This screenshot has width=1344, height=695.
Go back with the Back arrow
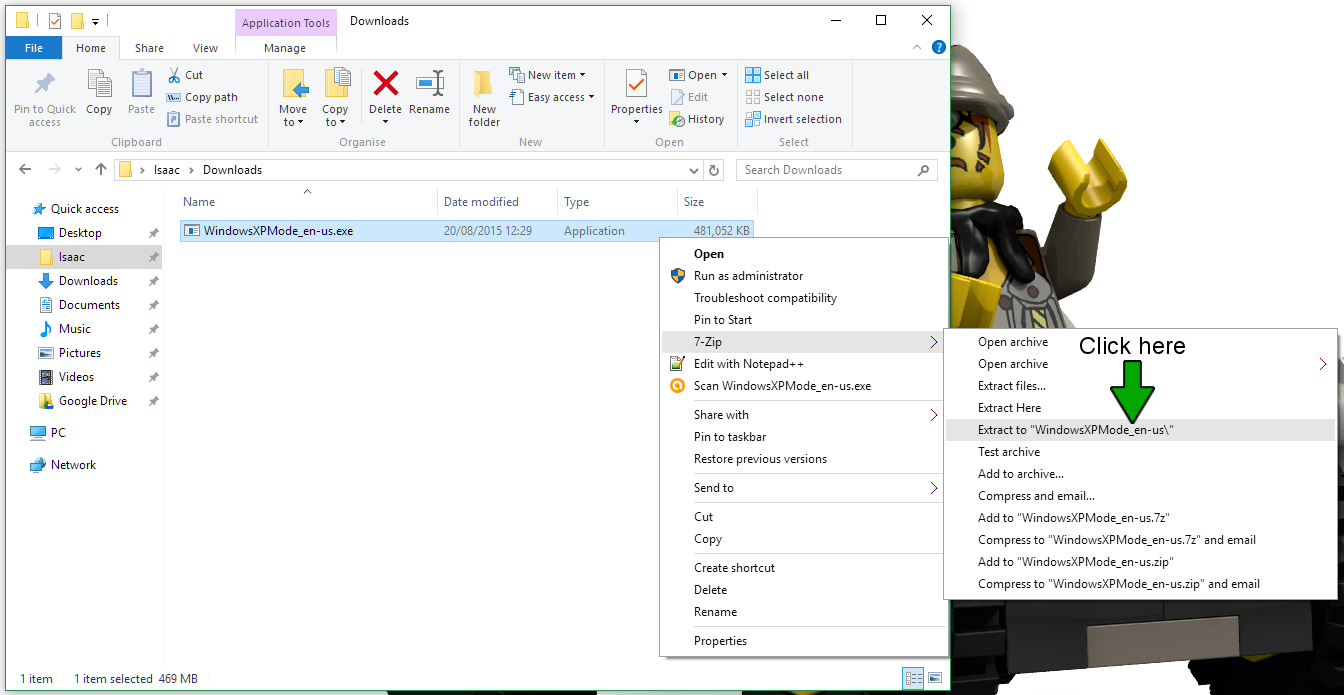click(25, 170)
